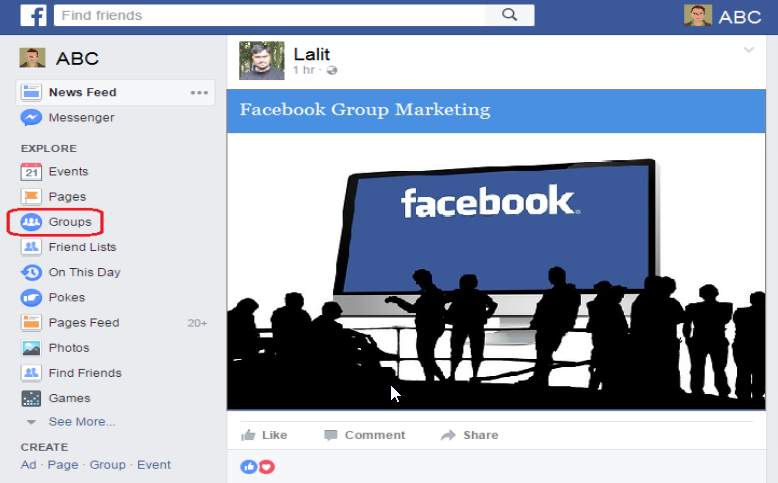
Task: Open the Events calendar icon
Action: coord(31,172)
